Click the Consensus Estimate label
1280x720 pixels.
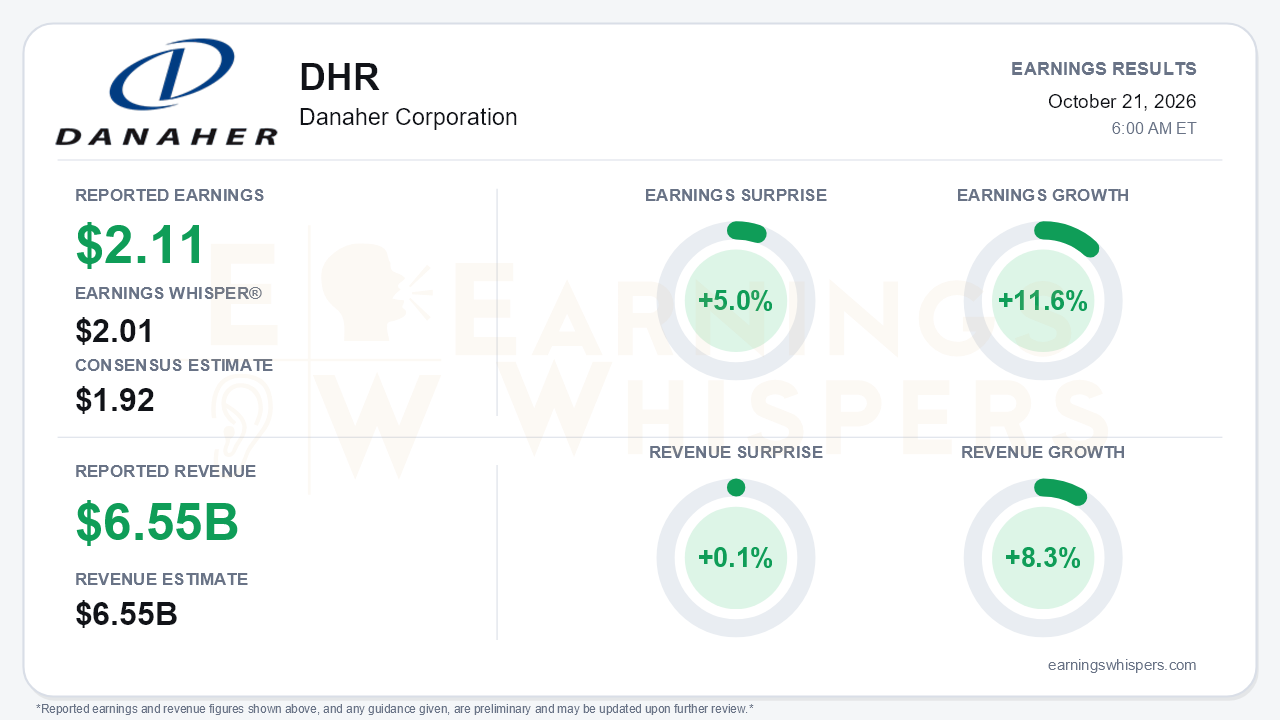(174, 365)
